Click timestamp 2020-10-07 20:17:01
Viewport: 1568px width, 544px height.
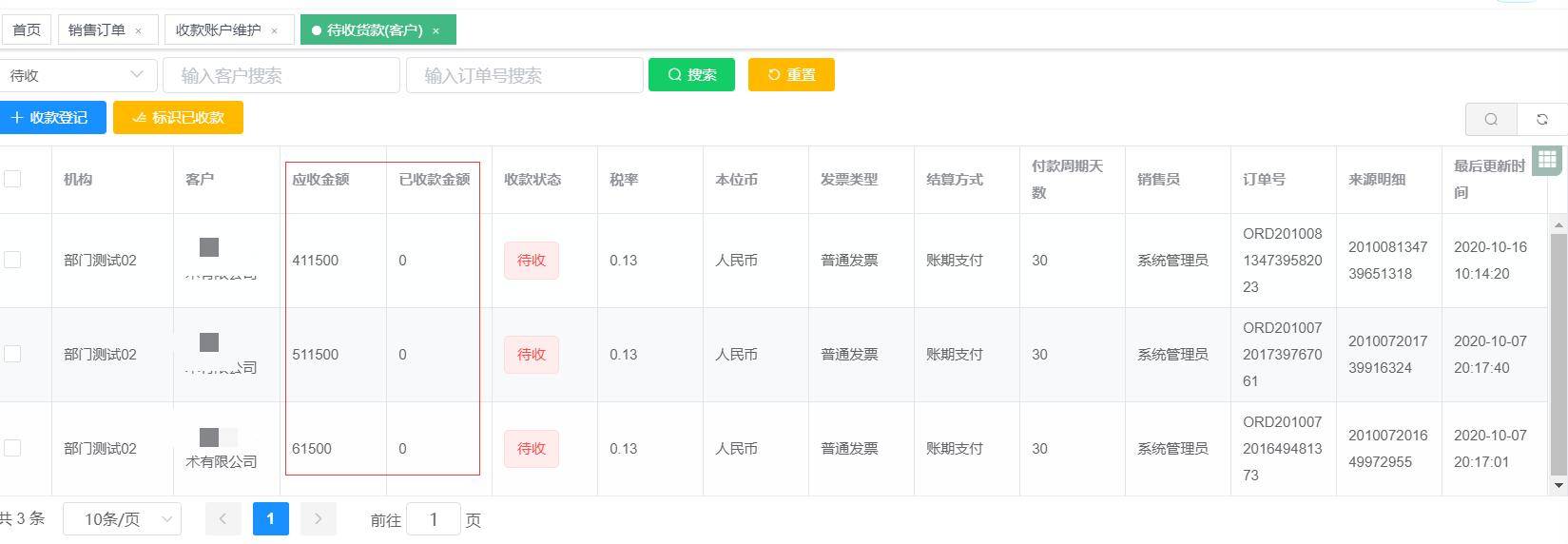pyautogui.click(x=1490, y=448)
